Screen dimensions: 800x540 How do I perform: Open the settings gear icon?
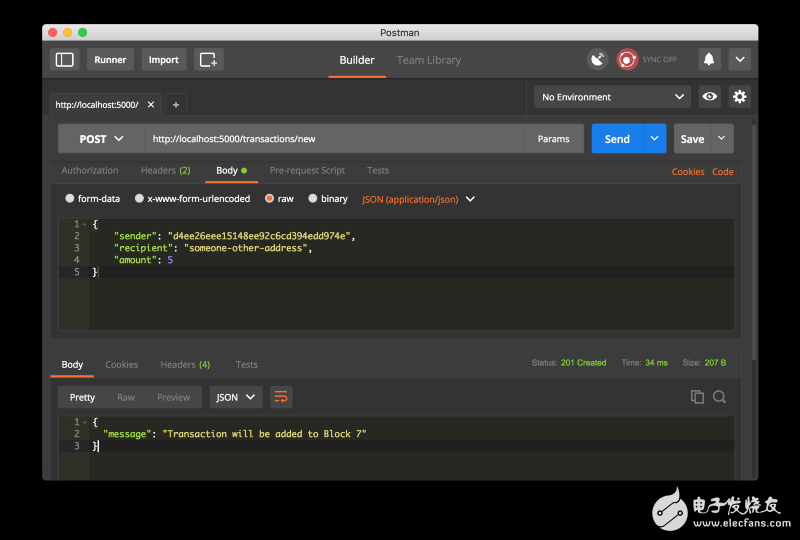pos(740,97)
